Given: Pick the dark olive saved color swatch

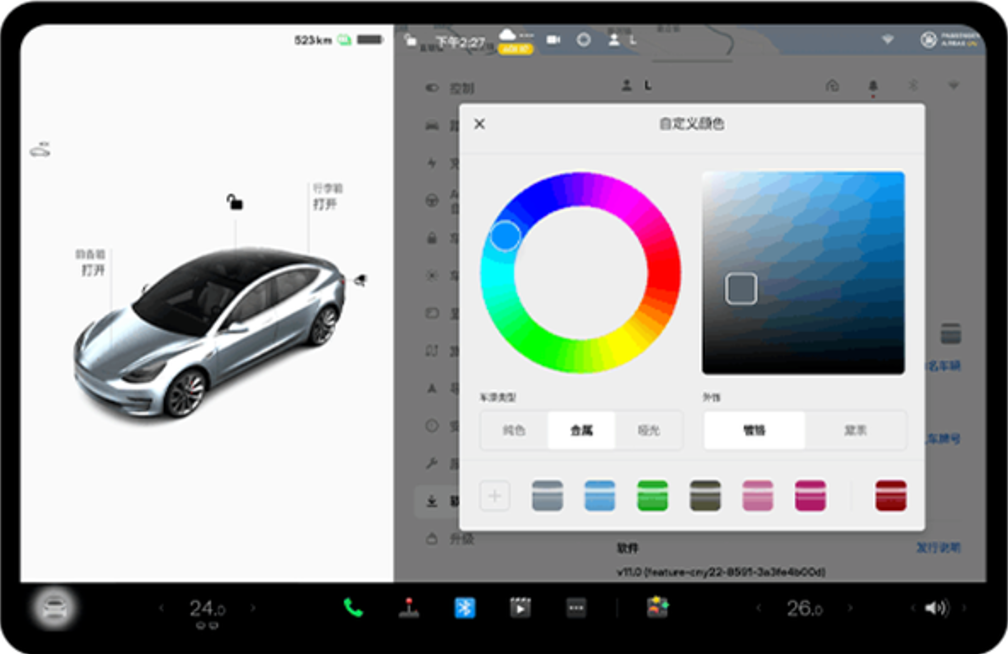Looking at the screenshot, I should [x=705, y=496].
